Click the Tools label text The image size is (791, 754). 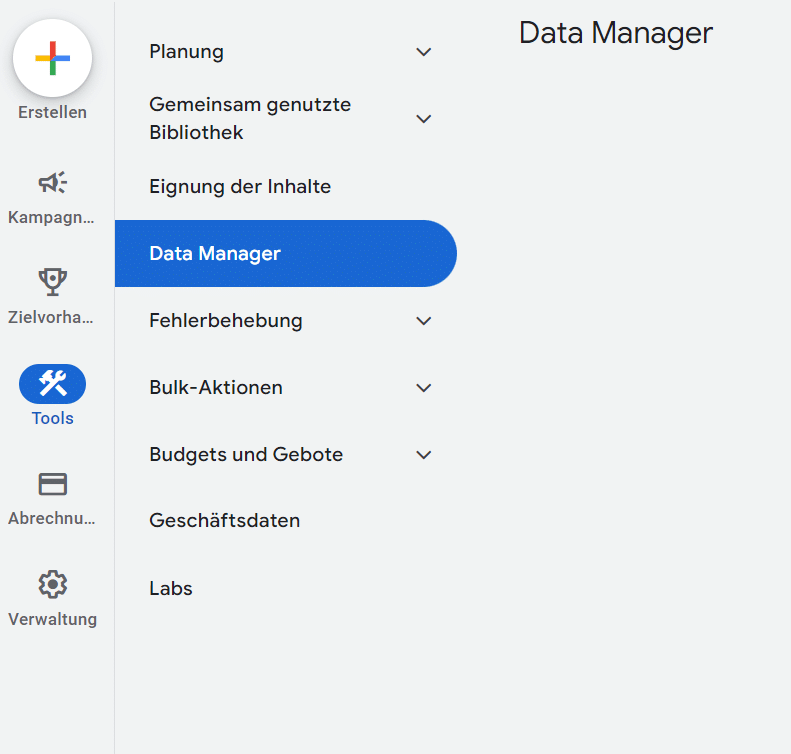pos(52,418)
